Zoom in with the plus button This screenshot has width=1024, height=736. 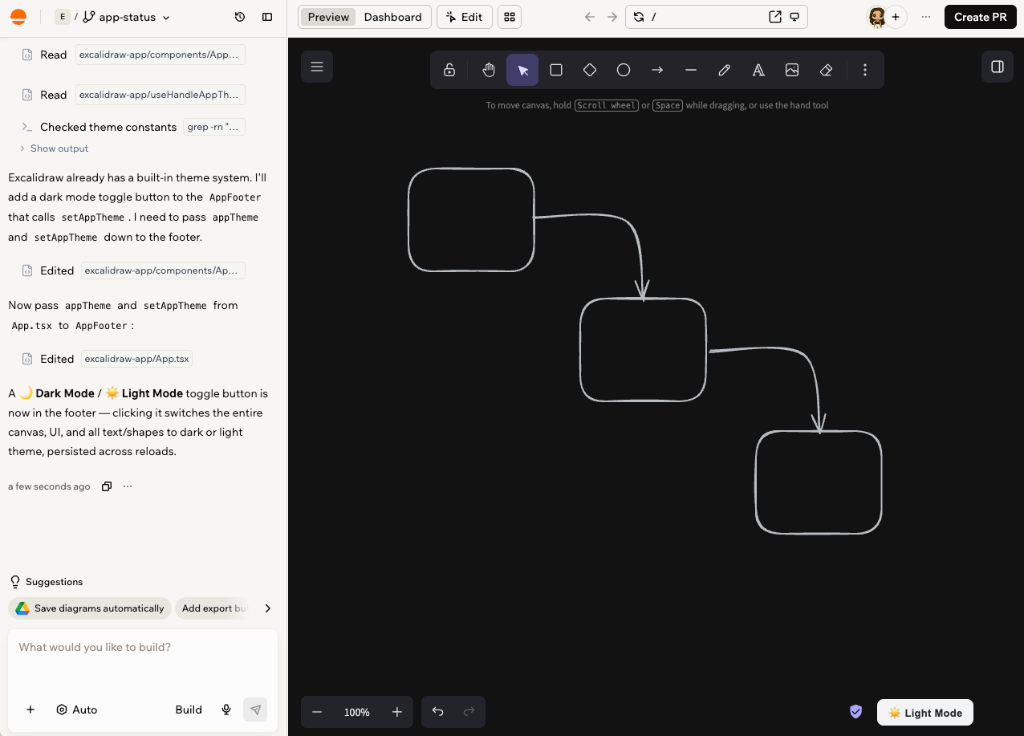point(397,712)
